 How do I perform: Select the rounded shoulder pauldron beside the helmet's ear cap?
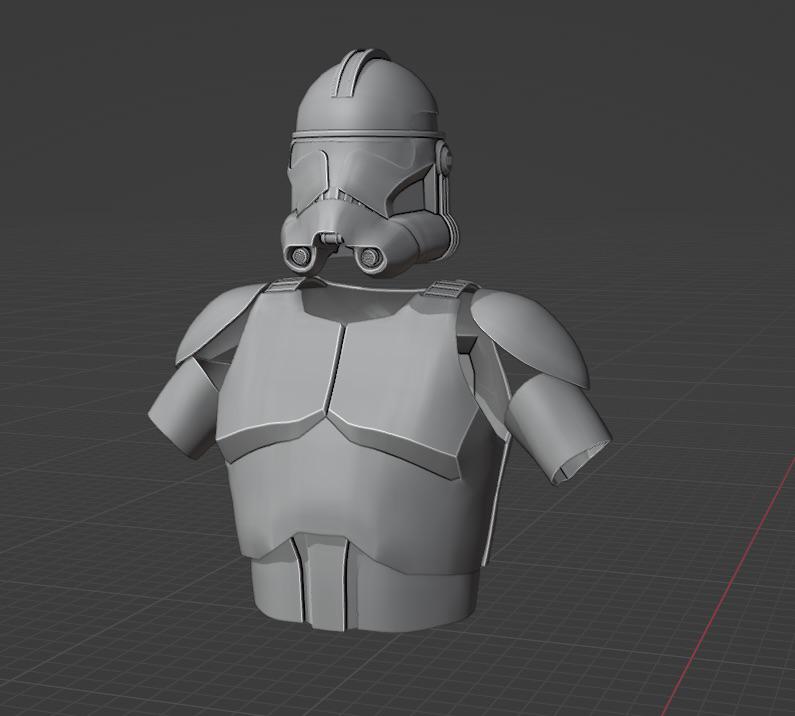(530, 337)
